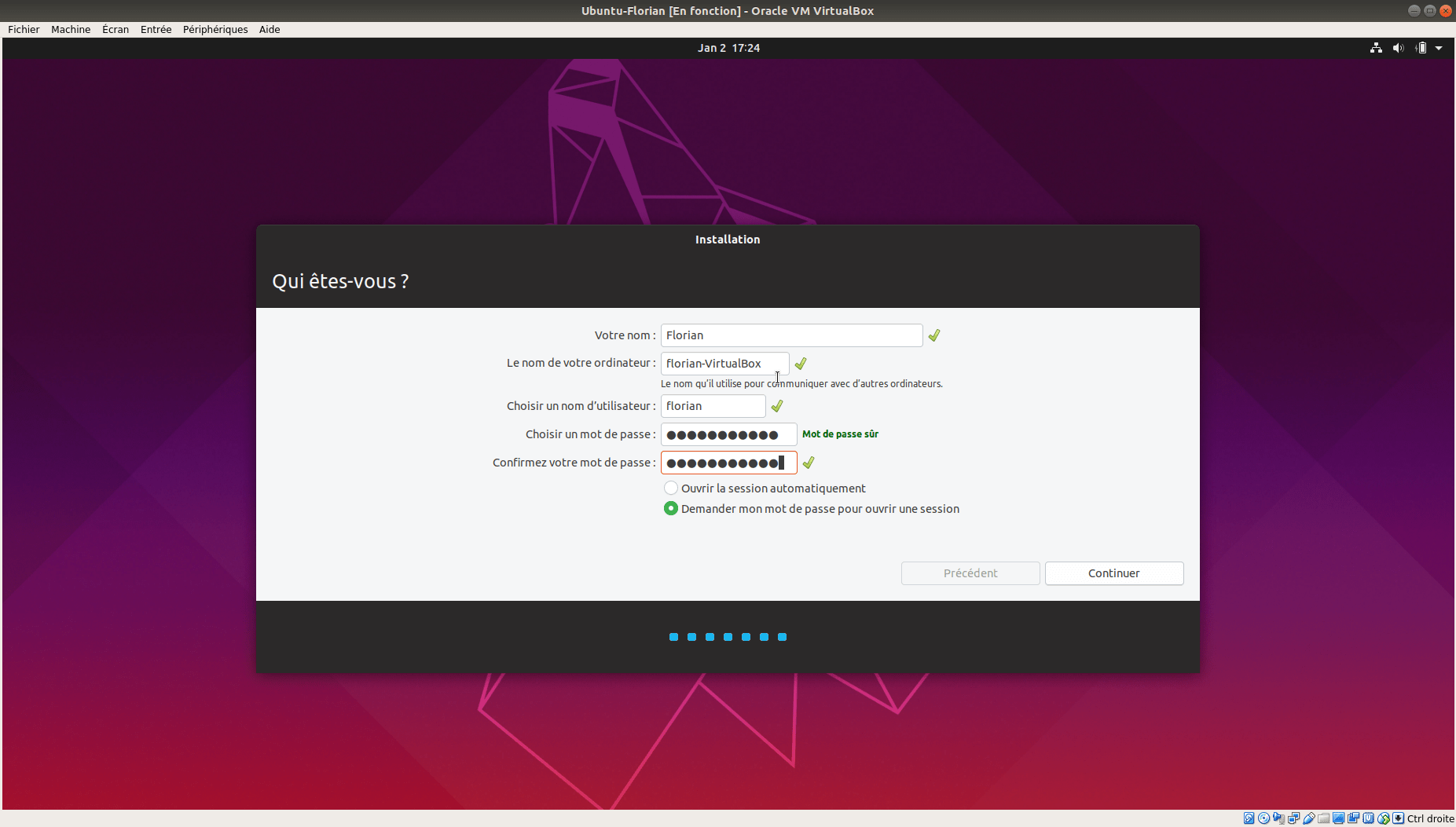This screenshot has height=827, width=1456.
Task: Select 'Ouvrir la session automatiquement' radio button
Action: 671,489
